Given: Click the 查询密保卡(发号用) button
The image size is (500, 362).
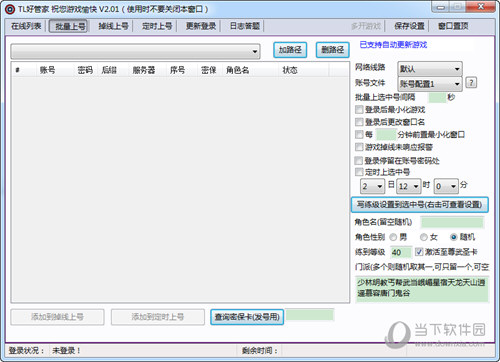Looking at the screenshot, I should point(247,317).
